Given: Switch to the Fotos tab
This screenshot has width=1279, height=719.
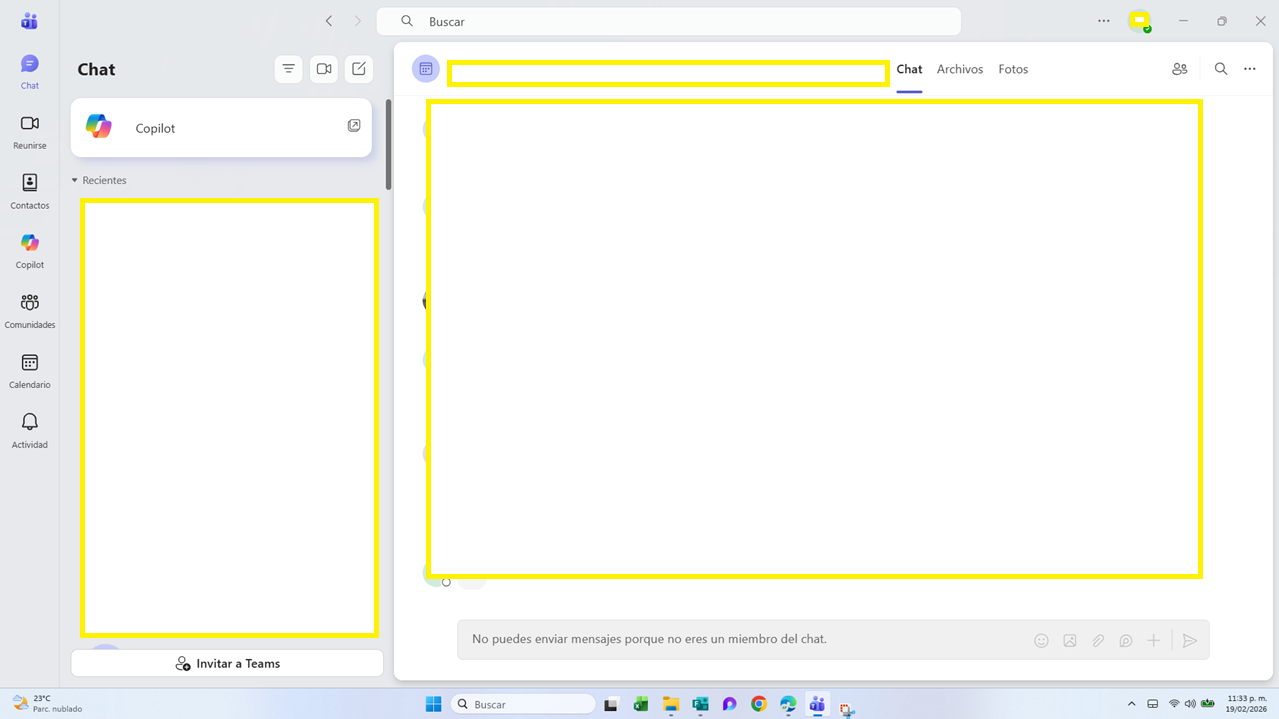Looking at the screenshot, I should [x=1013, y=69].
